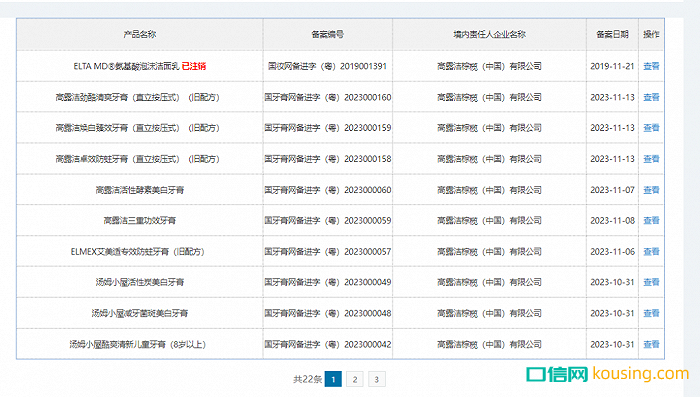Select filing number 2023000049 cell
This screenshot has height=397, width=700.
click(328, 282)
